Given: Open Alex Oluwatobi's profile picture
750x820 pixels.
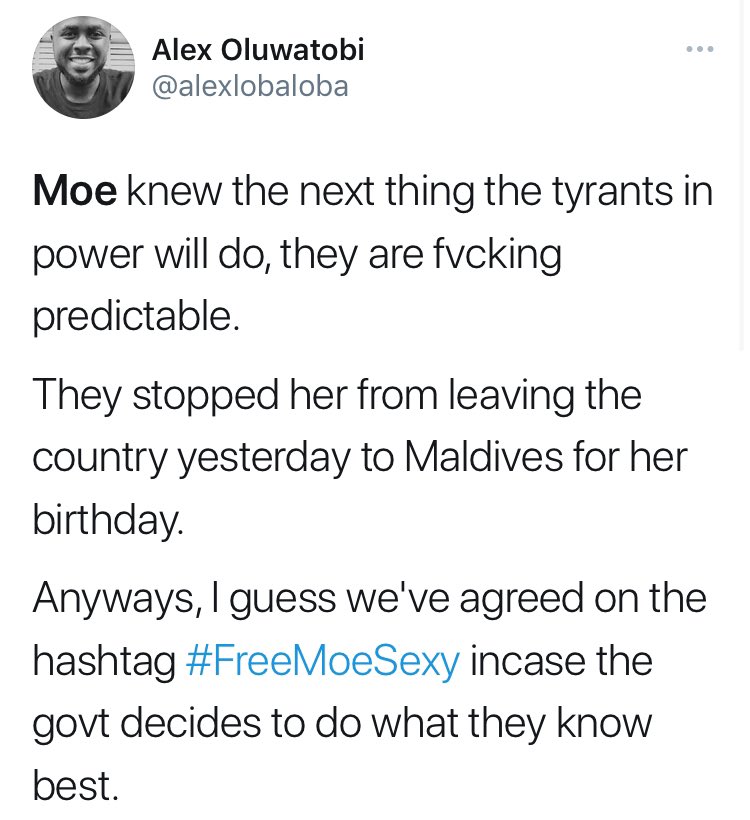Looking at the screenshot, I should [84, 67].
